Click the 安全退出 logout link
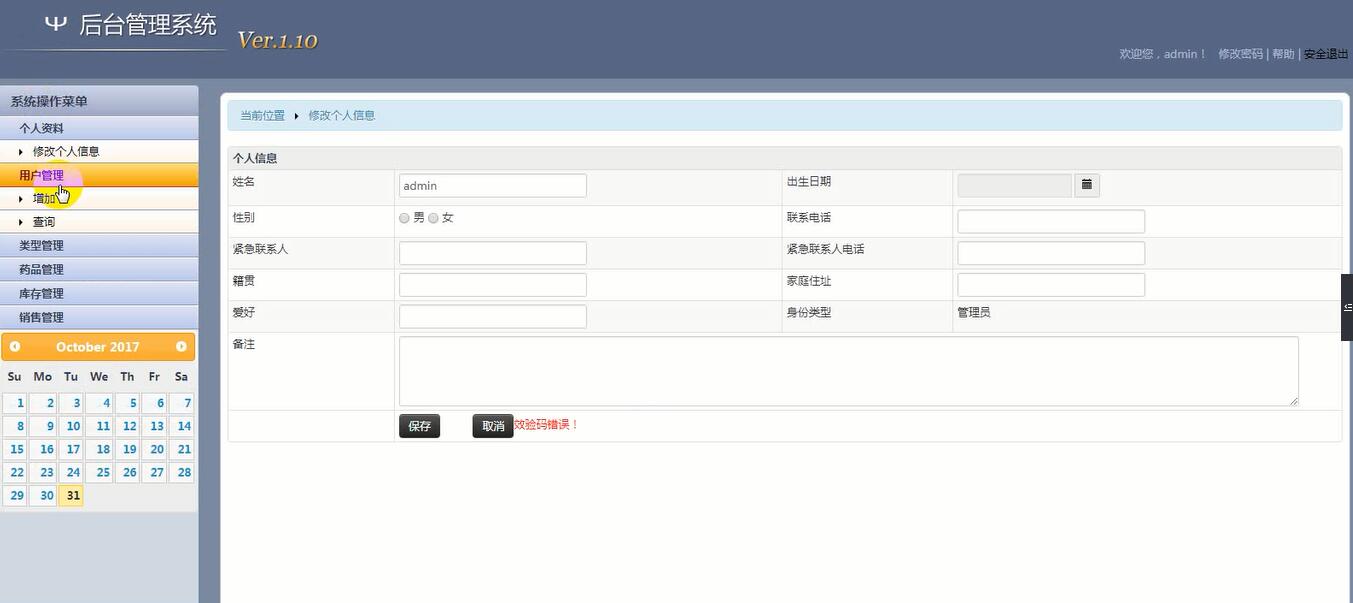Image resolution: width=1353 pixels, height=603 pixels. point(1326,54)
